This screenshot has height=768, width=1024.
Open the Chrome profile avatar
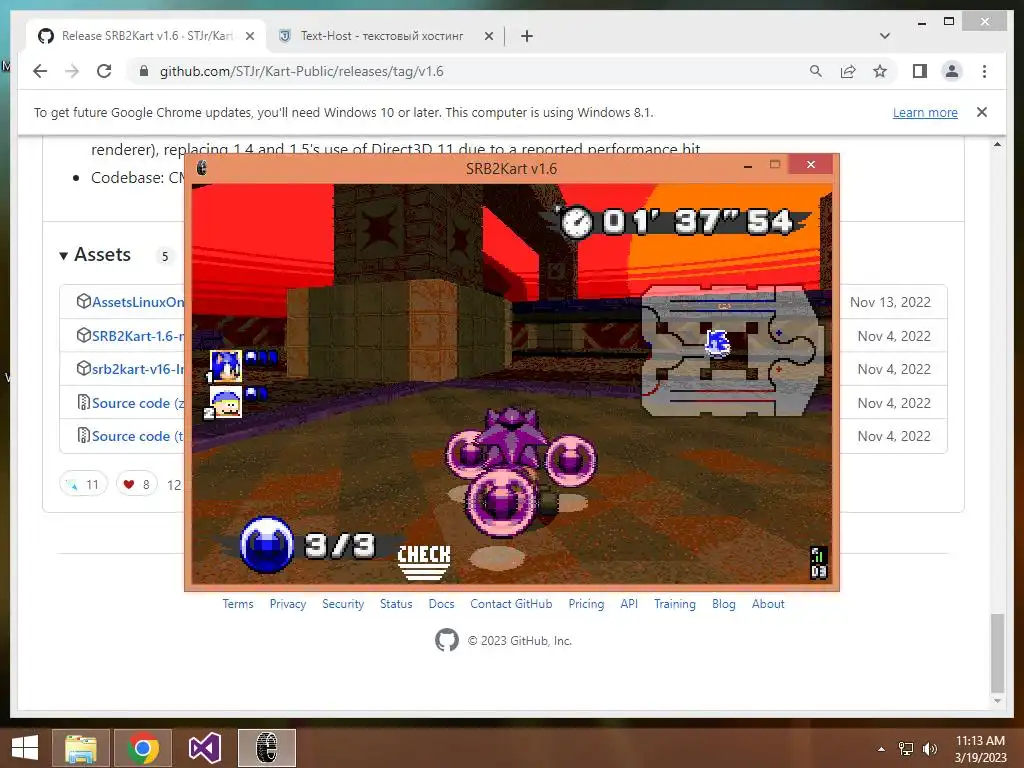952,71
